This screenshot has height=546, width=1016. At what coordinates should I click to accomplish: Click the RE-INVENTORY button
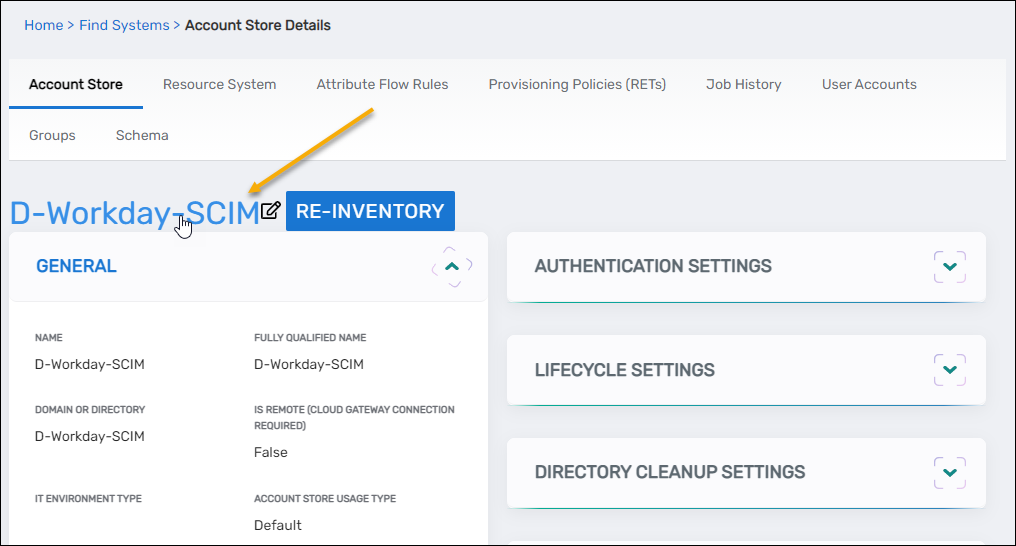[x=370, y=211]
